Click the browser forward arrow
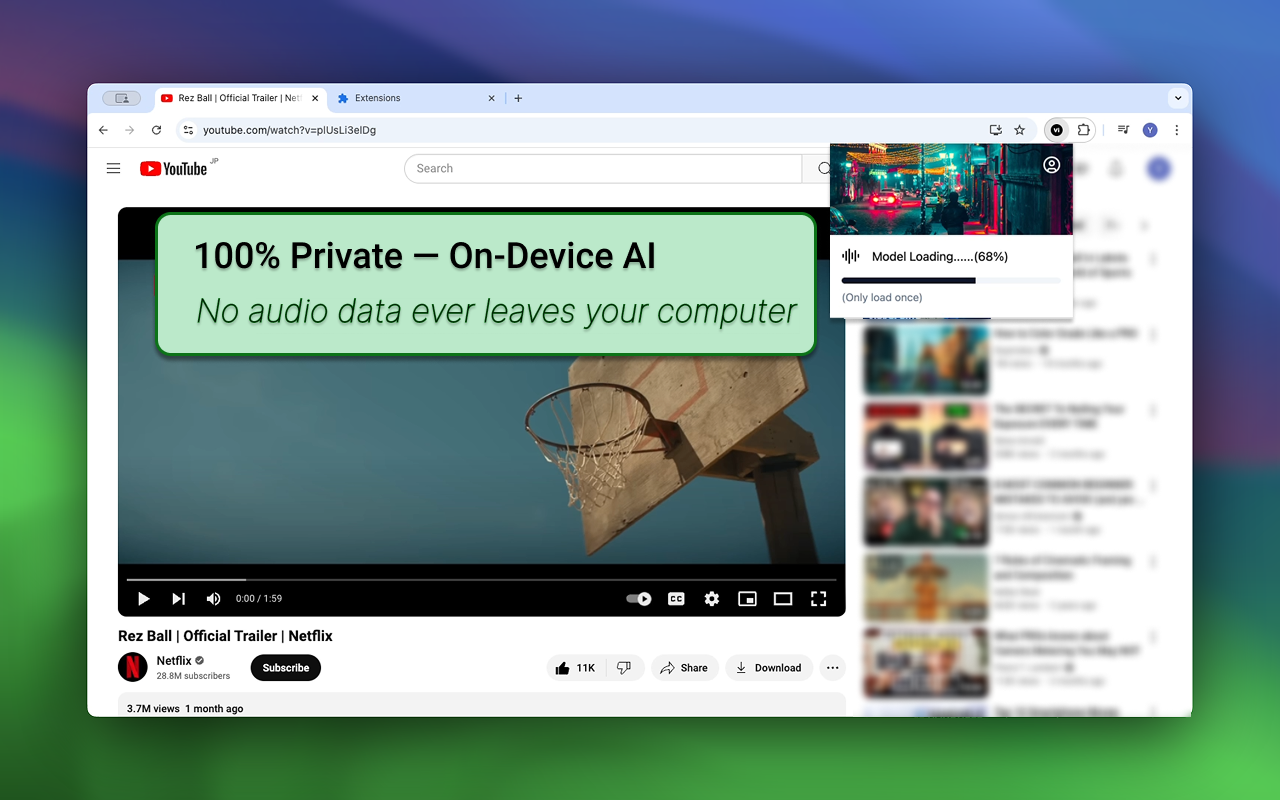 click(x=129, y=130)
